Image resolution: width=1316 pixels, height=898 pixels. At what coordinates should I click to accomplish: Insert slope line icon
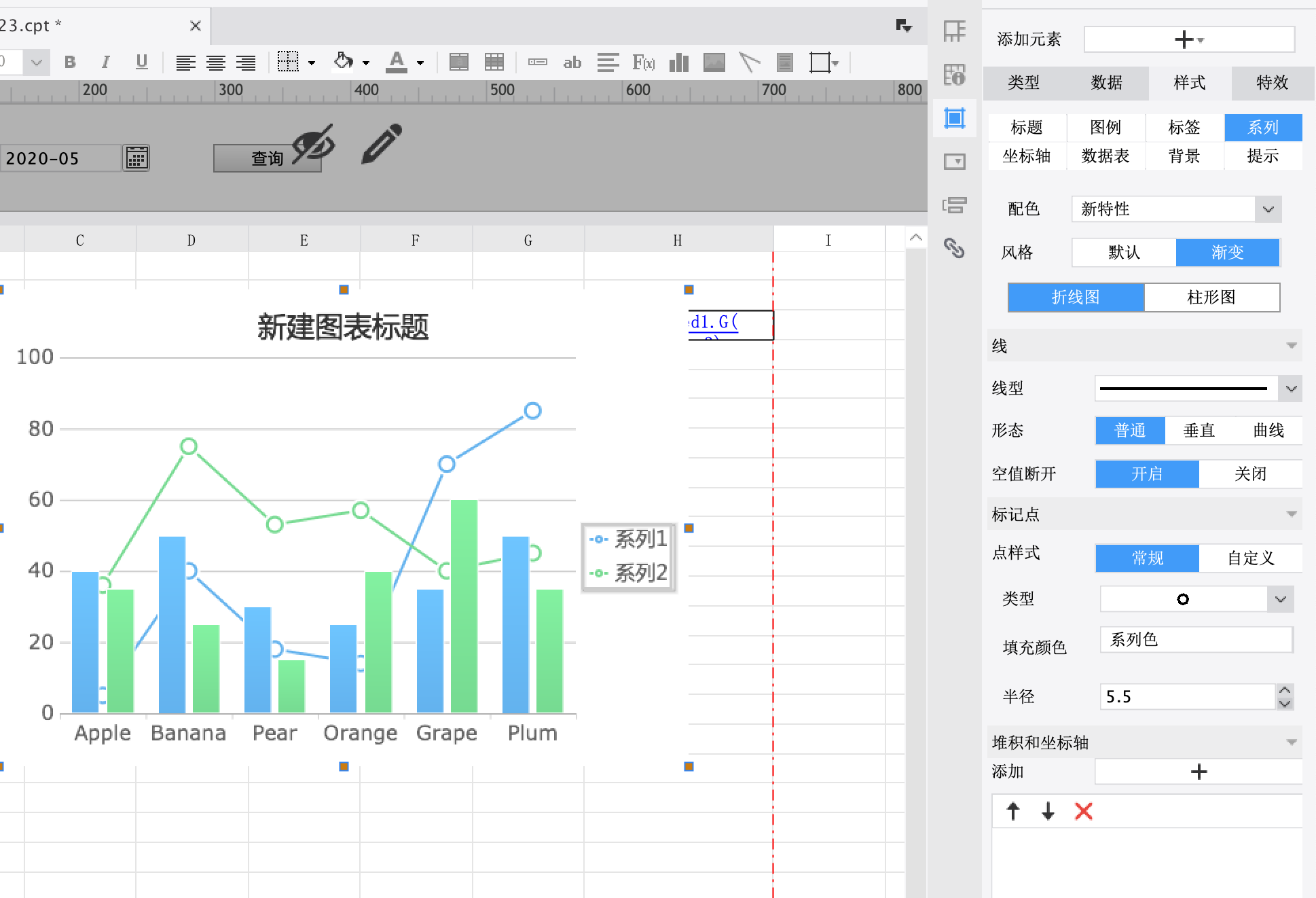pos(749,62)
